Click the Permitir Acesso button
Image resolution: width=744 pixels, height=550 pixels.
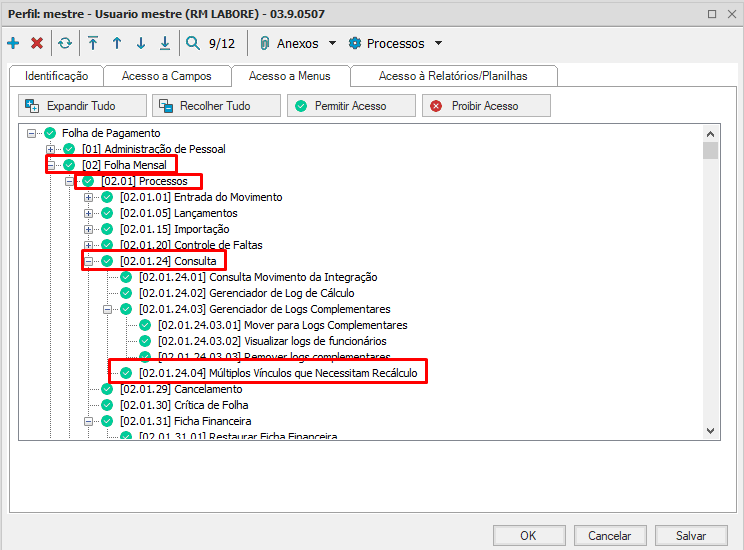[x=352, y=105]
